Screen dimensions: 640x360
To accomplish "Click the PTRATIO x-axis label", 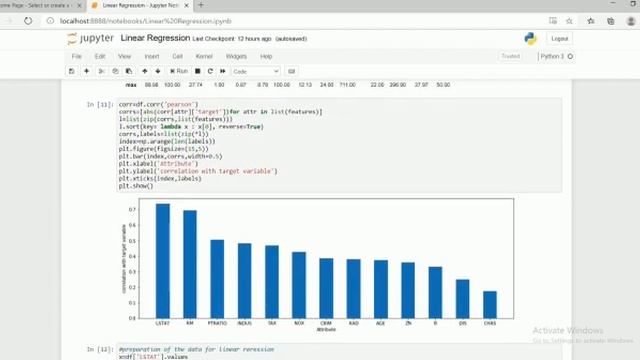I will click(x=217, y=323).
